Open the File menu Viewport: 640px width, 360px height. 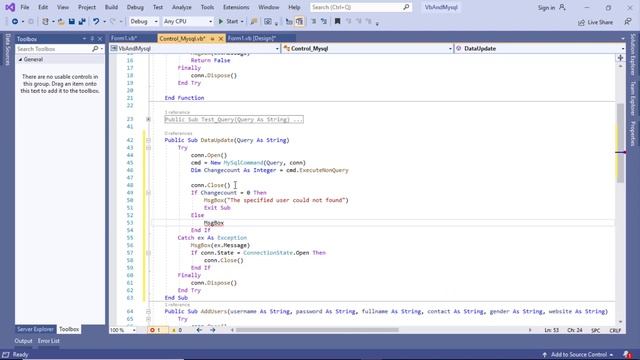24,7
